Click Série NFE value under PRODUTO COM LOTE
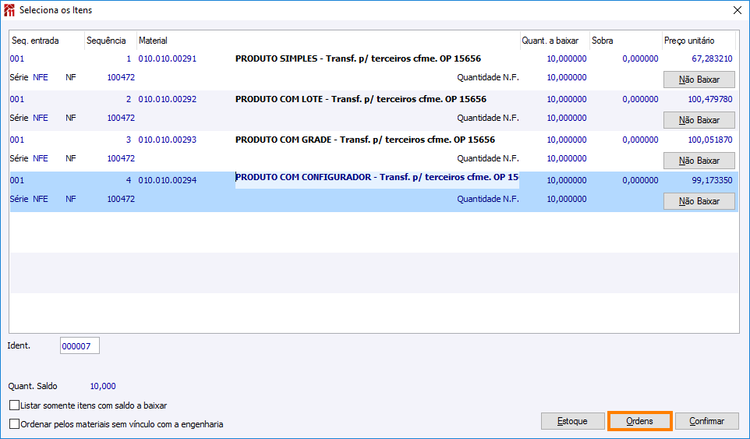 click(41, 118)
